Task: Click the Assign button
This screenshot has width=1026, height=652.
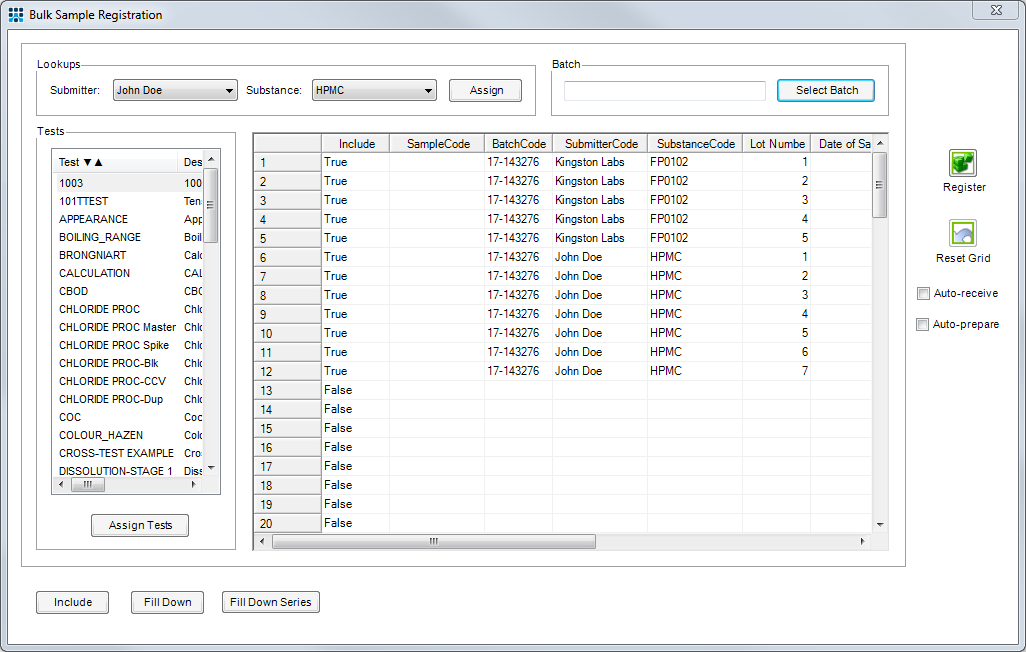Action: pos(485,90)
